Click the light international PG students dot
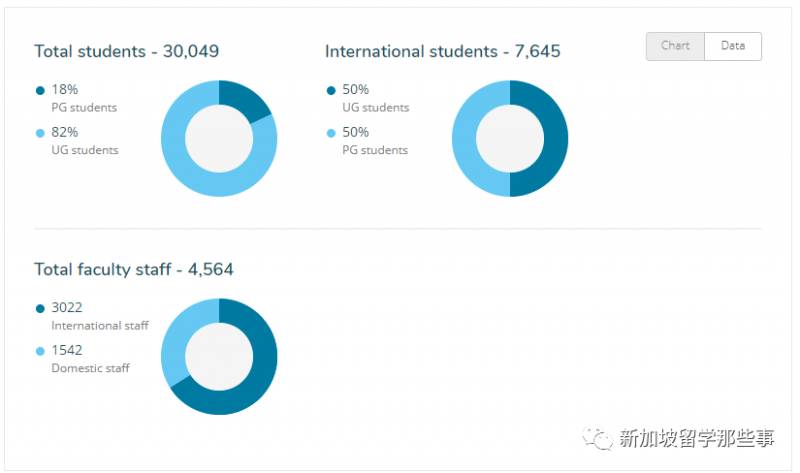 tap(331, 133)
